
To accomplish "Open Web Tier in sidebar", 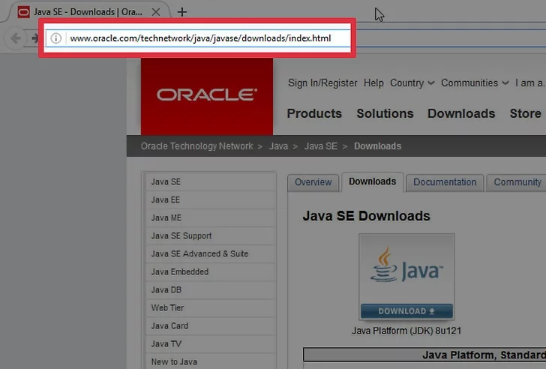I will coord(211,308).
